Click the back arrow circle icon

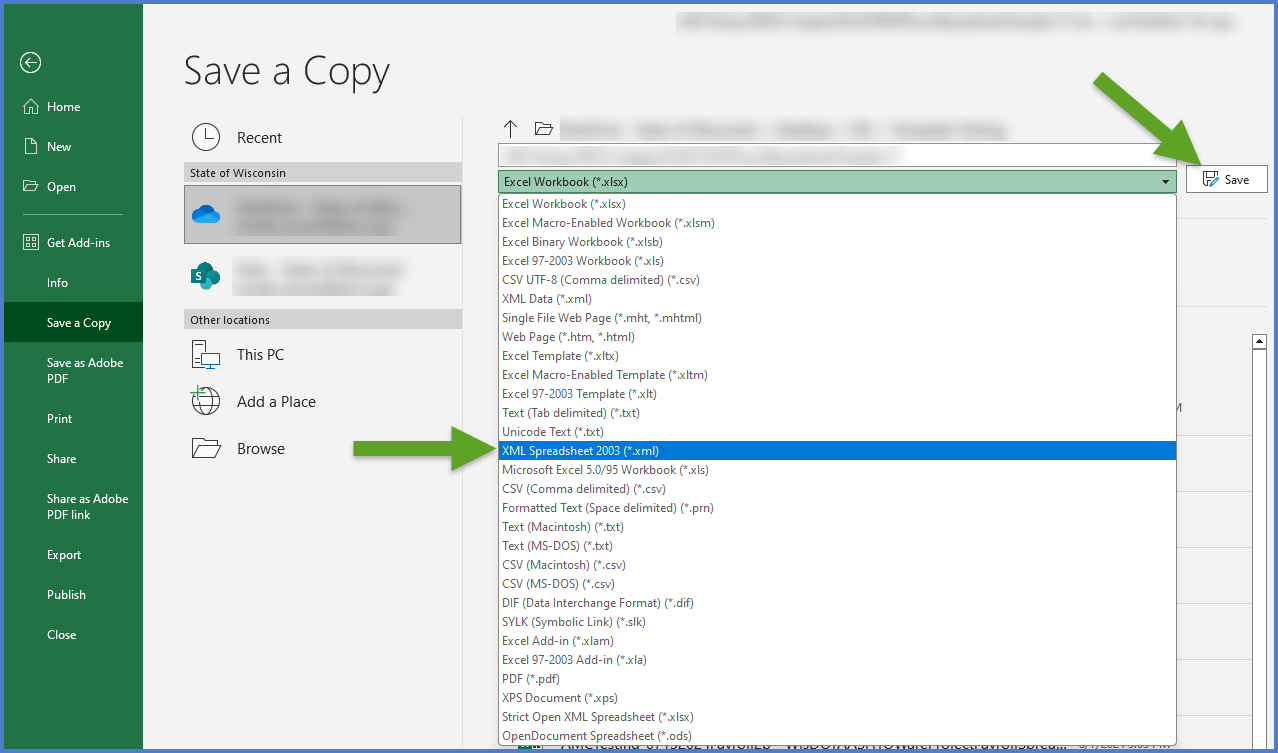30,63
